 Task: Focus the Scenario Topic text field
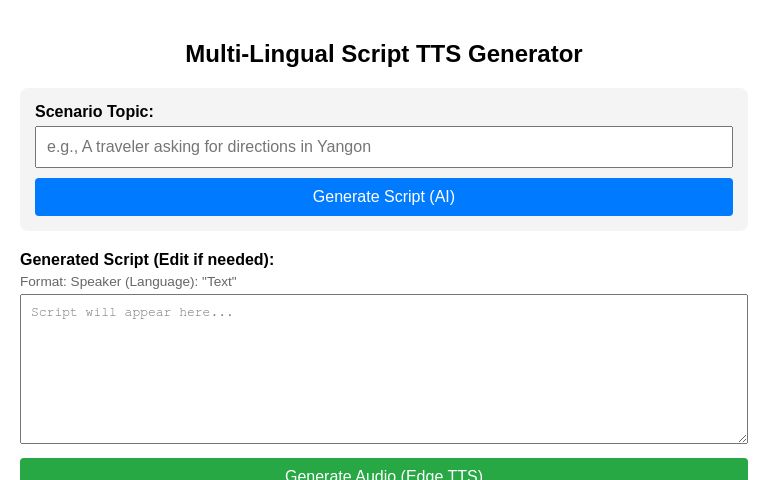click(384, 147)
